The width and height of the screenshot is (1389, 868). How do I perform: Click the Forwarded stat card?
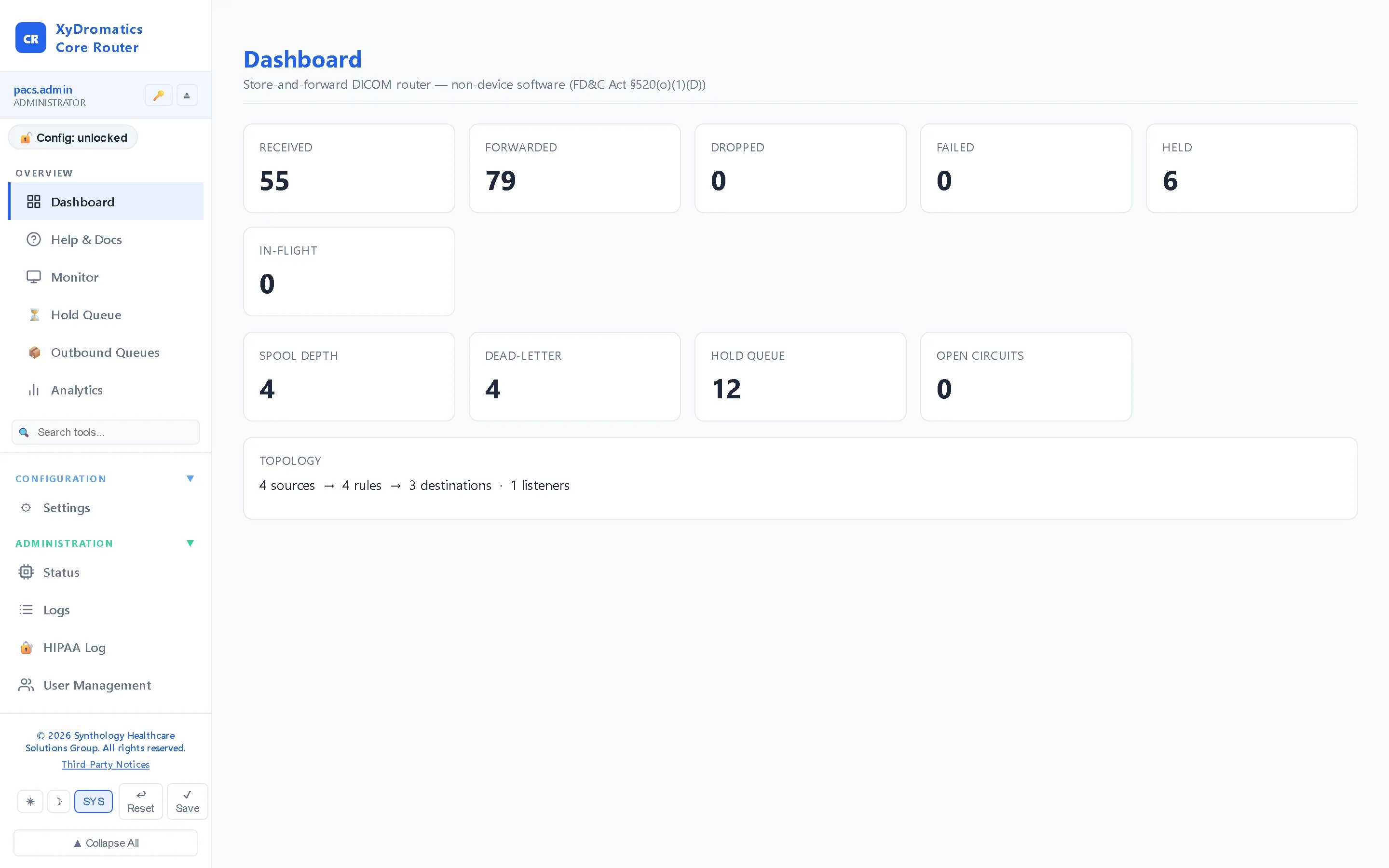[x=574, y=168]
